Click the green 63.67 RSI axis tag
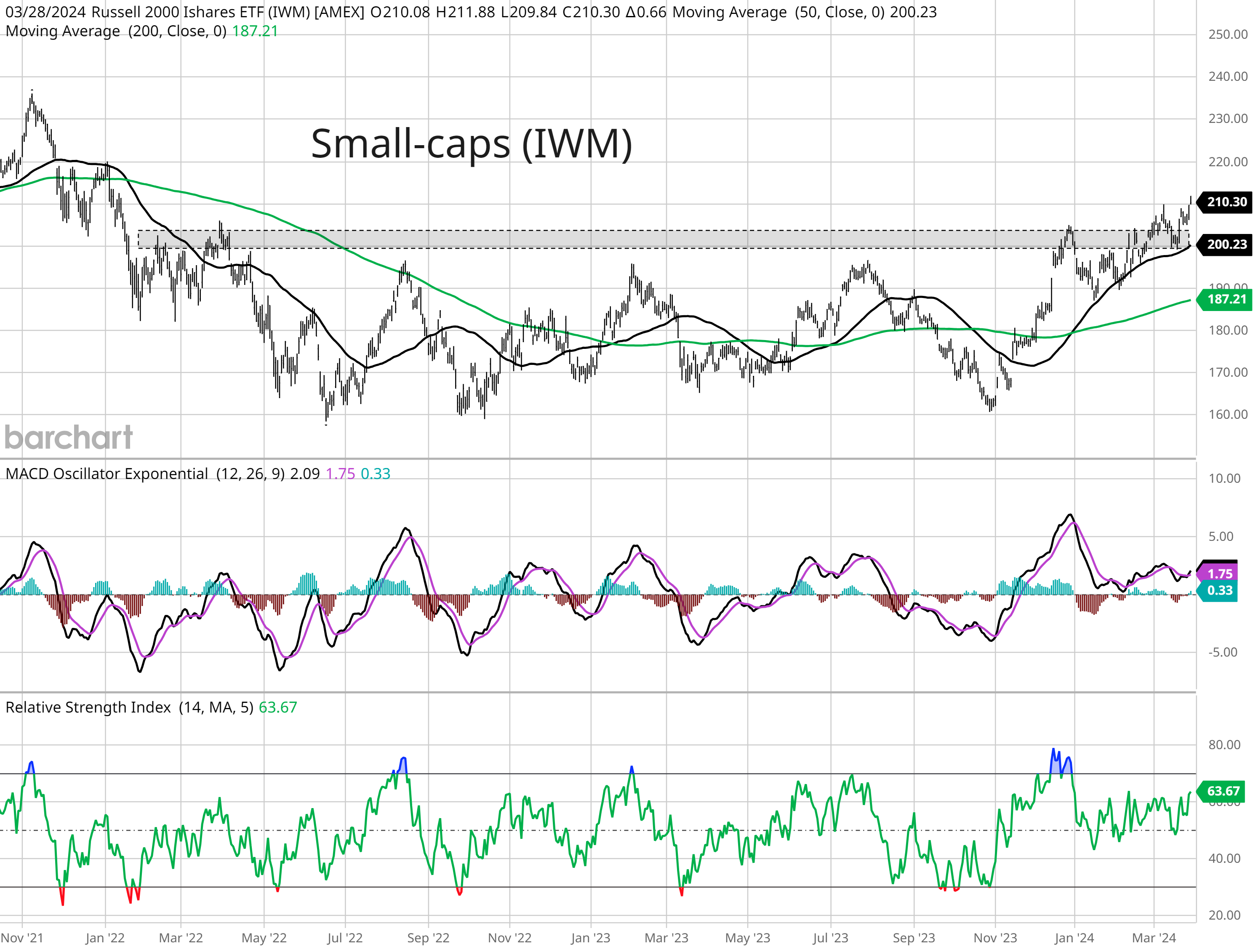The height and width of the screenshot is (952, 1253). point(1220,791)
